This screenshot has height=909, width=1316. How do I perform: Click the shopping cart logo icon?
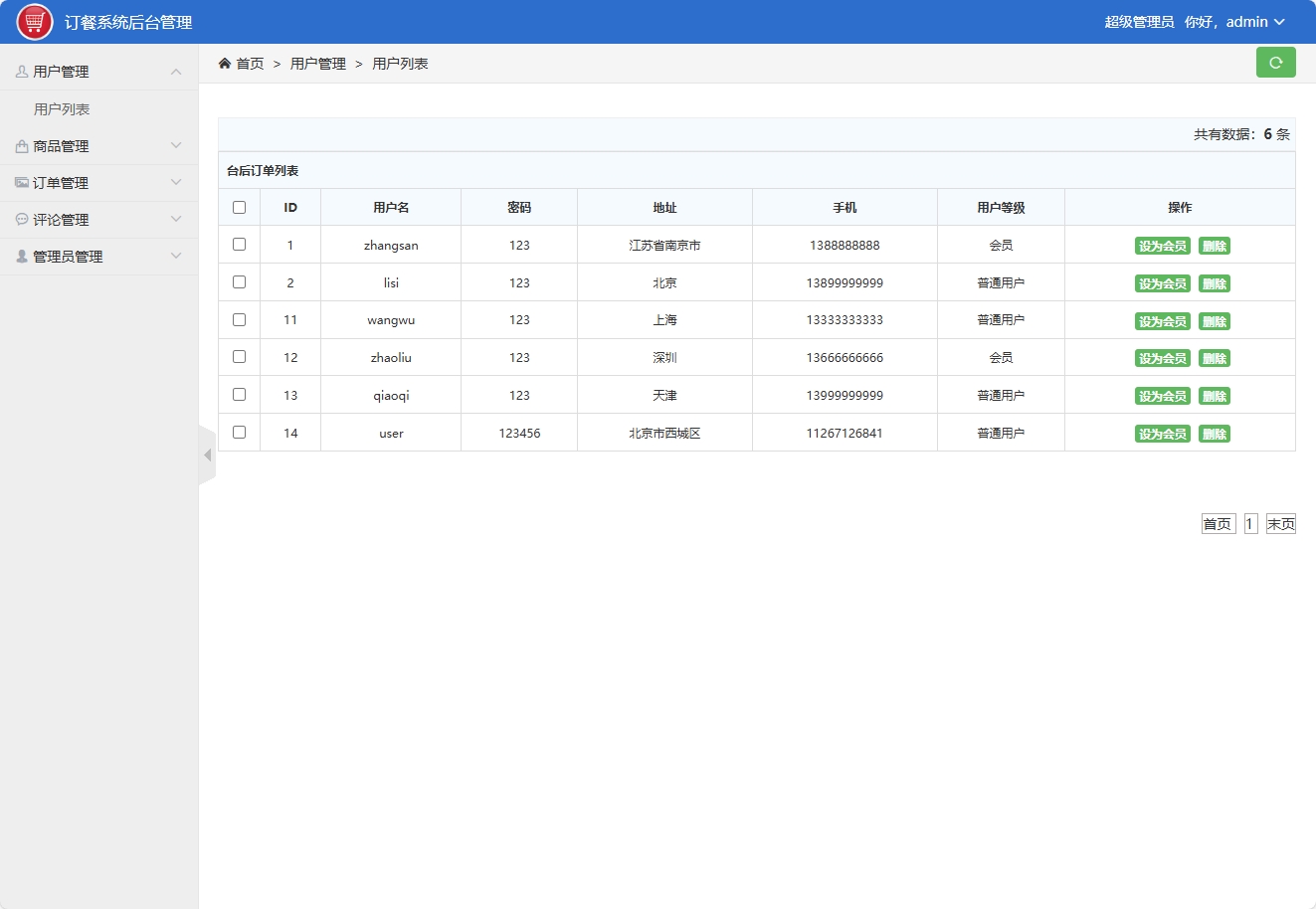point(33,20)
